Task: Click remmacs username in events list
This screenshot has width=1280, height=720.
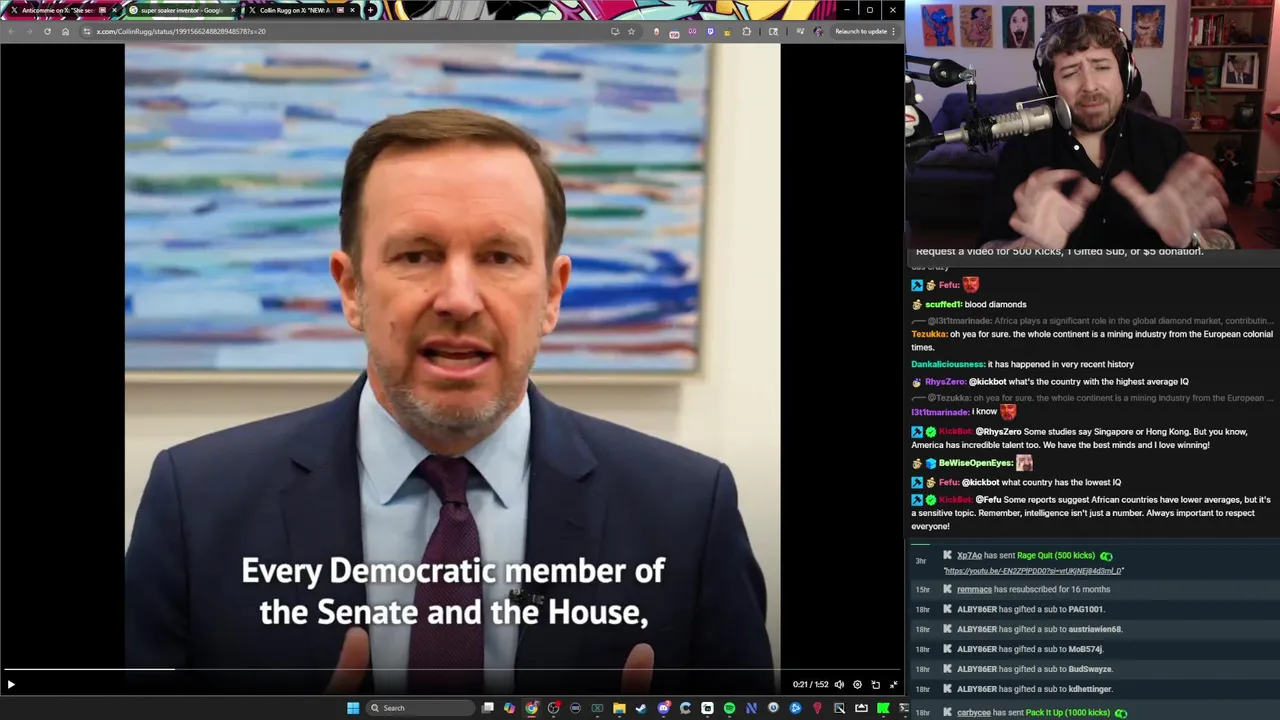Action: 974,590
